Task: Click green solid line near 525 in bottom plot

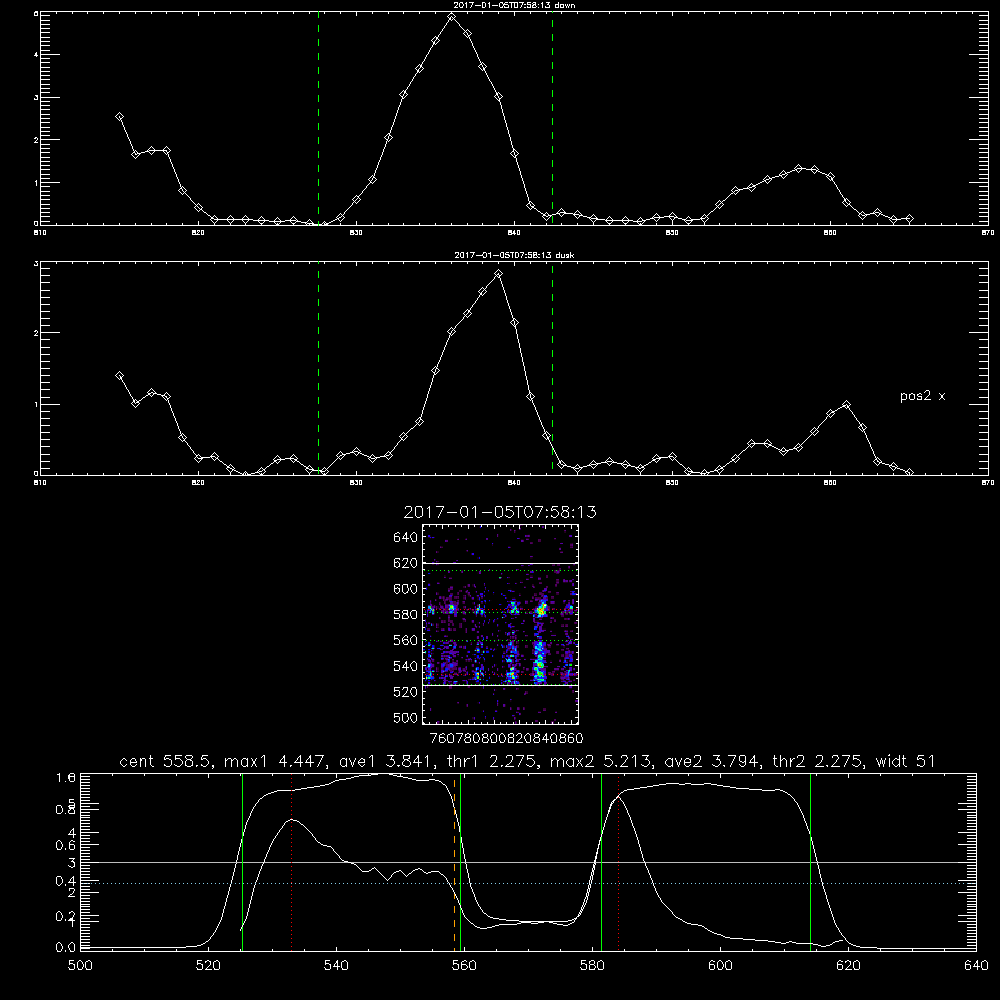Action: point(242,861)
